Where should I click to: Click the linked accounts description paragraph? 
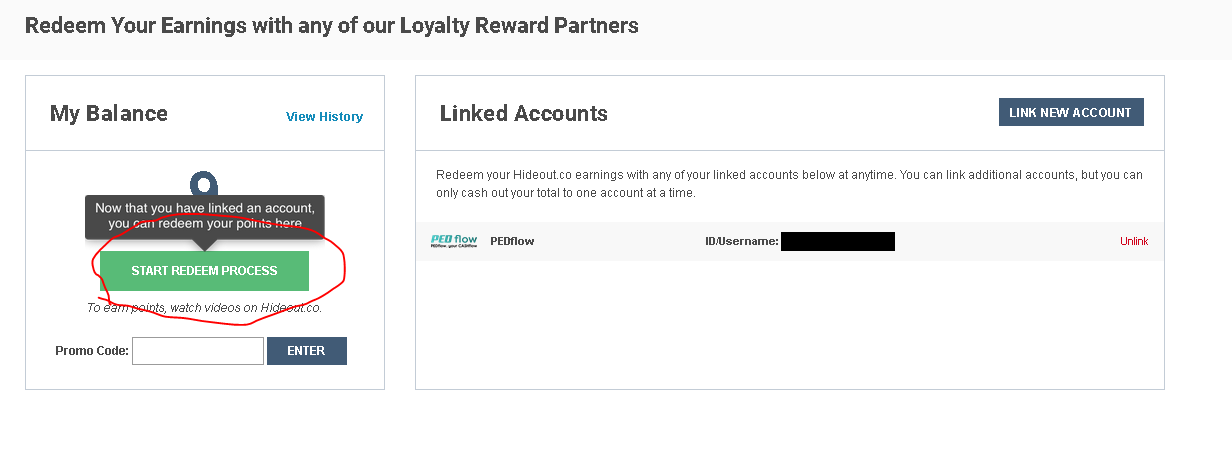[x=789, y=184]
